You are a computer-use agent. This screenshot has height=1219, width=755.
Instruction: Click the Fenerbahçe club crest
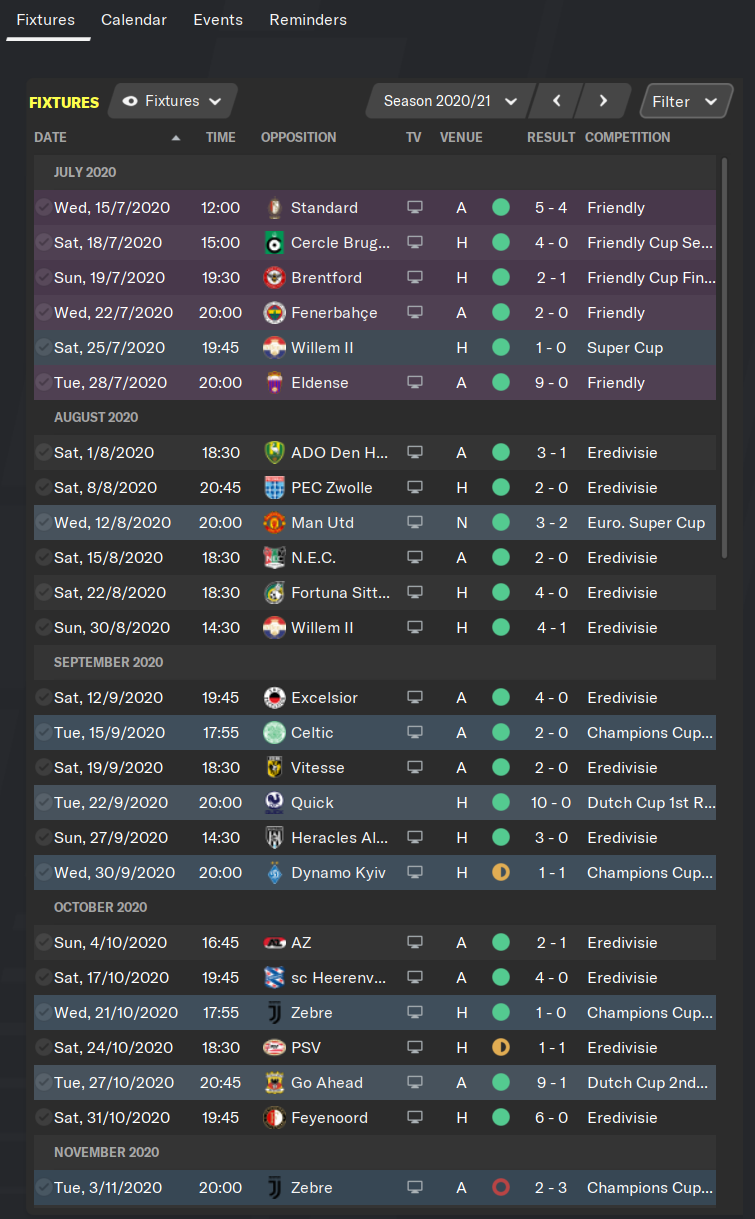point(275,313)
